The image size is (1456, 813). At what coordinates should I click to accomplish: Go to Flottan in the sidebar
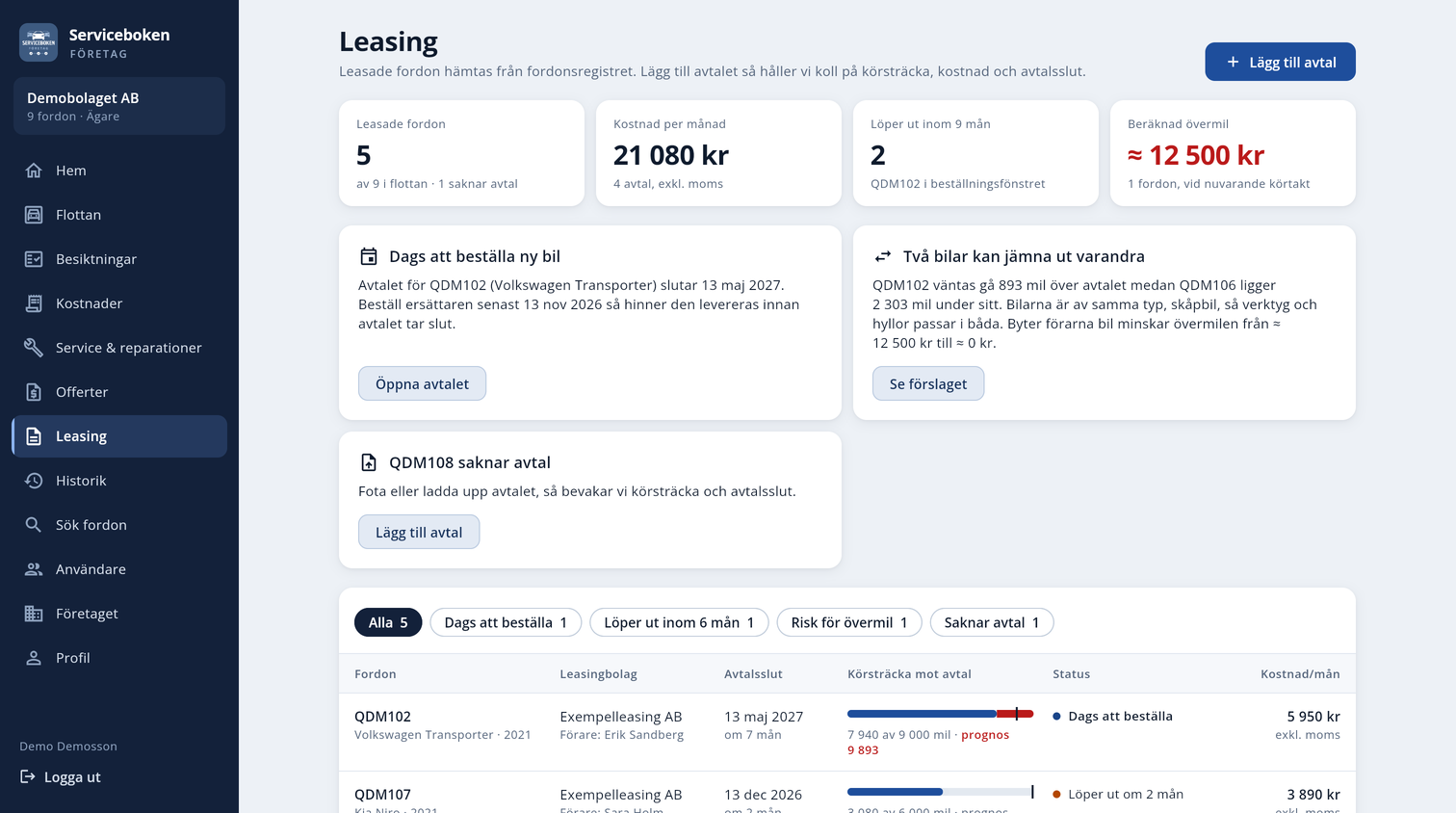[119, 215]
